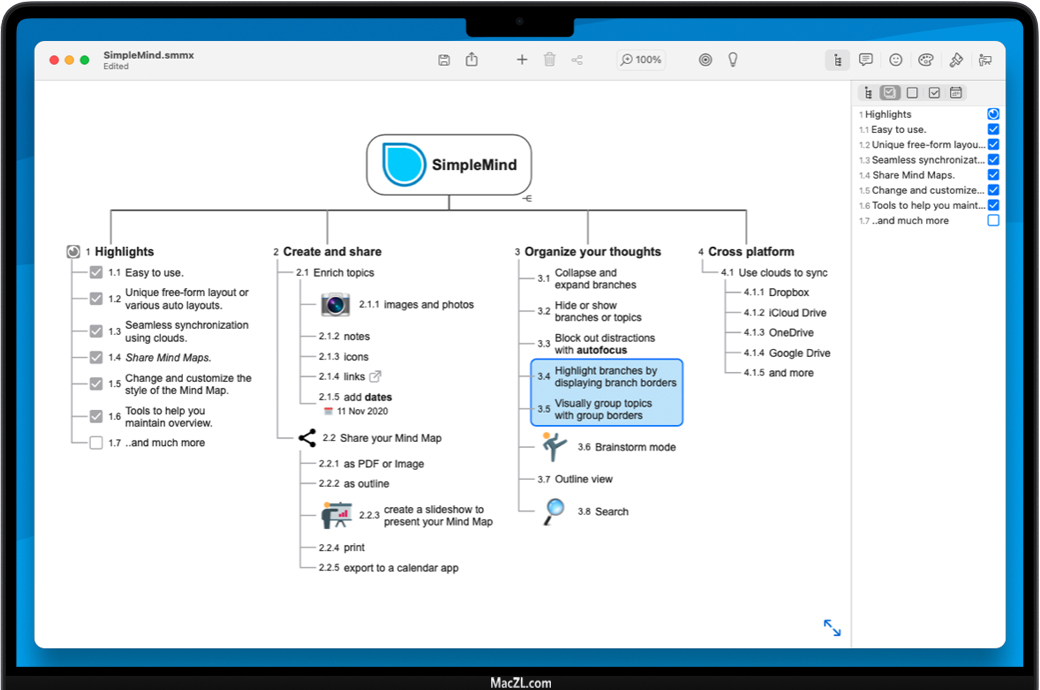Viewport: 1040px width, 690px height.
Task: Select 'Enrich topics' node to collapse it
Action: (x=343, y=272)
